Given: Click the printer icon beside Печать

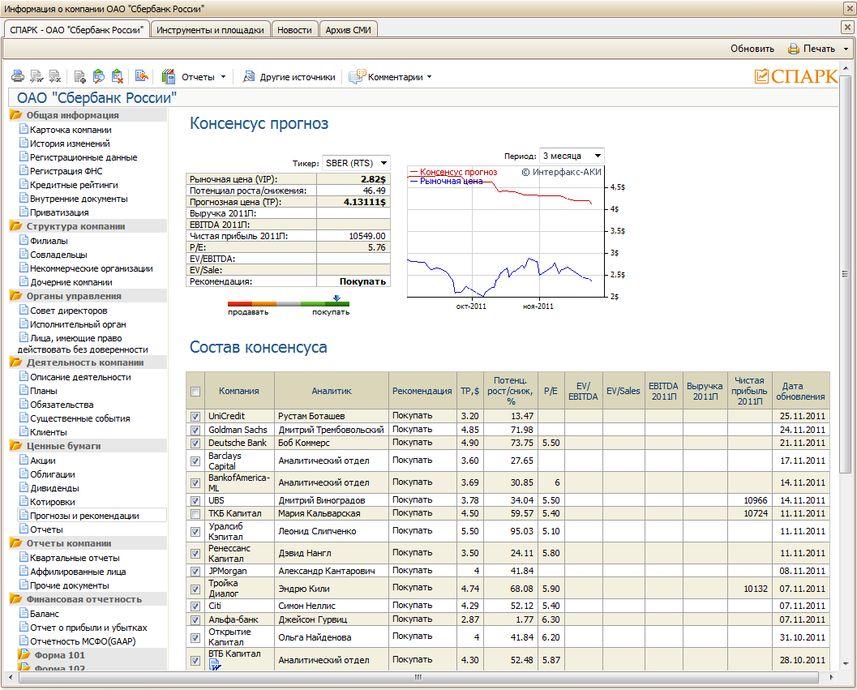Looking at the screenshot, I should (793, 48).
